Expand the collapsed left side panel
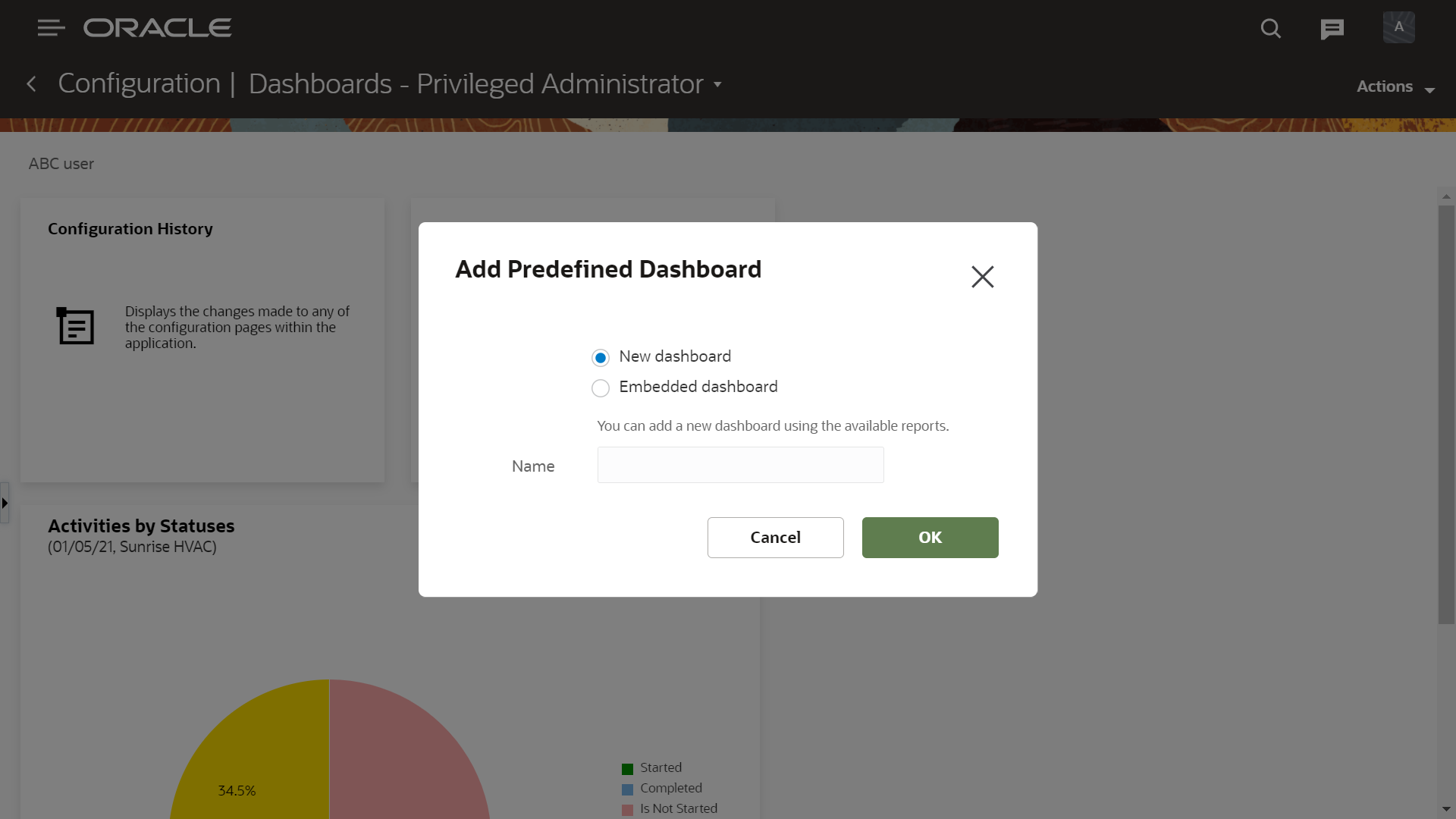The height and width of the screenshot is (819, 1456). coord(5,503)
